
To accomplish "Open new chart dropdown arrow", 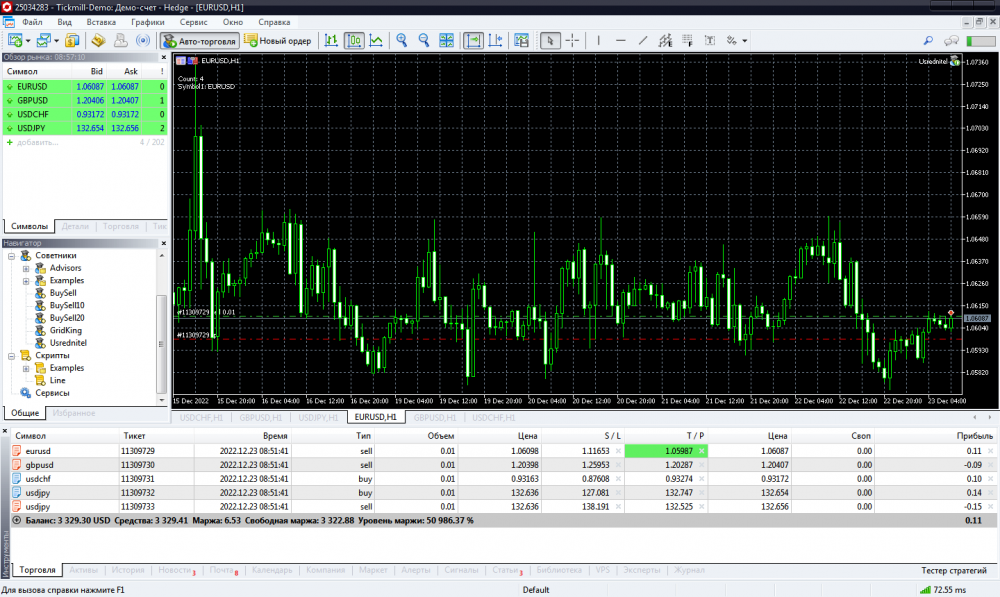I will click(27, 41).
